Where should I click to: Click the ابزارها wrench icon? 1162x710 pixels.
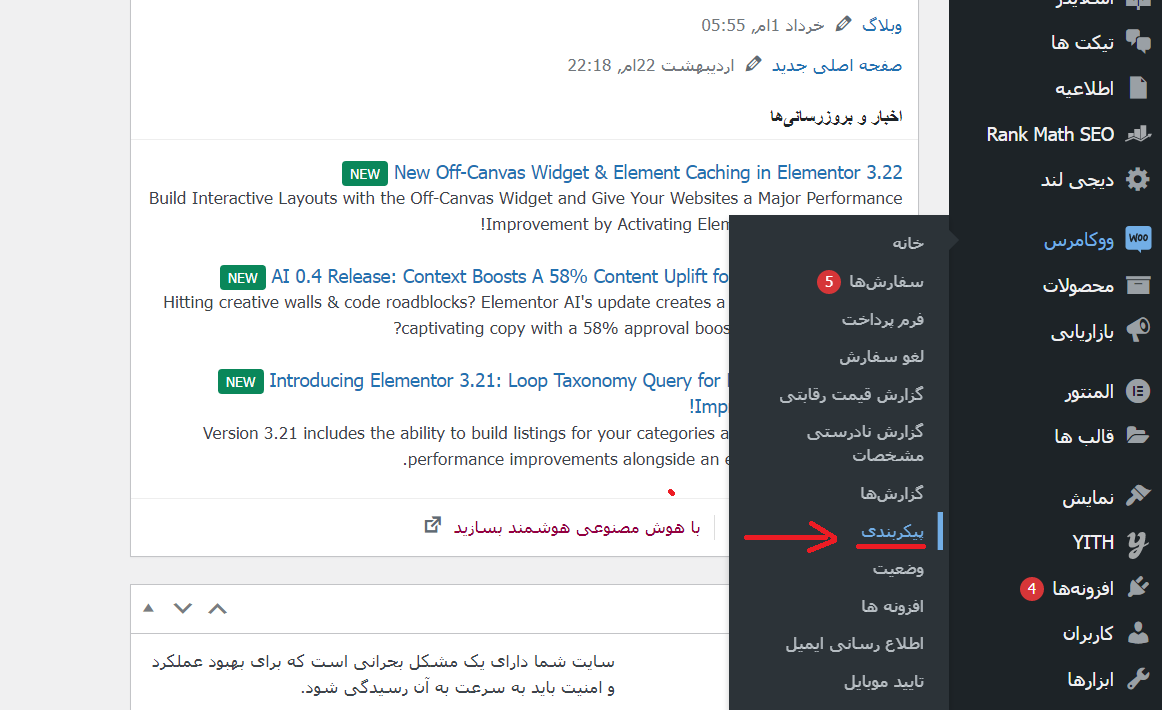click(1138, 679)
